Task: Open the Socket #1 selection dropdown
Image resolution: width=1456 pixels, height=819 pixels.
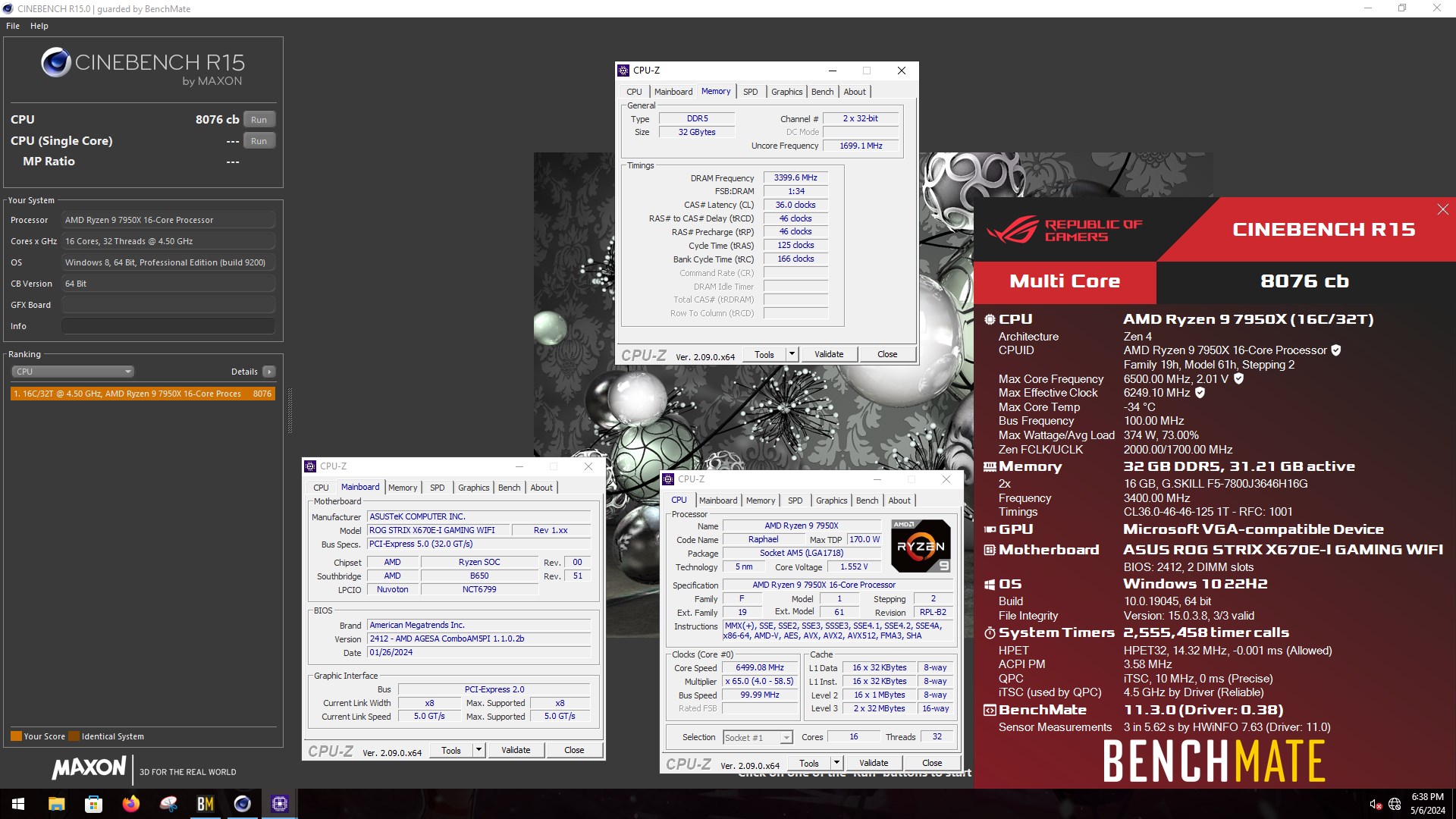Action: (x=757, y=737)
